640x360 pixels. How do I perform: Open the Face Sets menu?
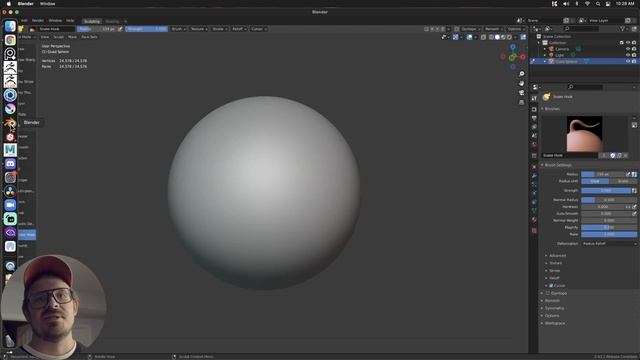pyautogui.click(x=89, y=37)
